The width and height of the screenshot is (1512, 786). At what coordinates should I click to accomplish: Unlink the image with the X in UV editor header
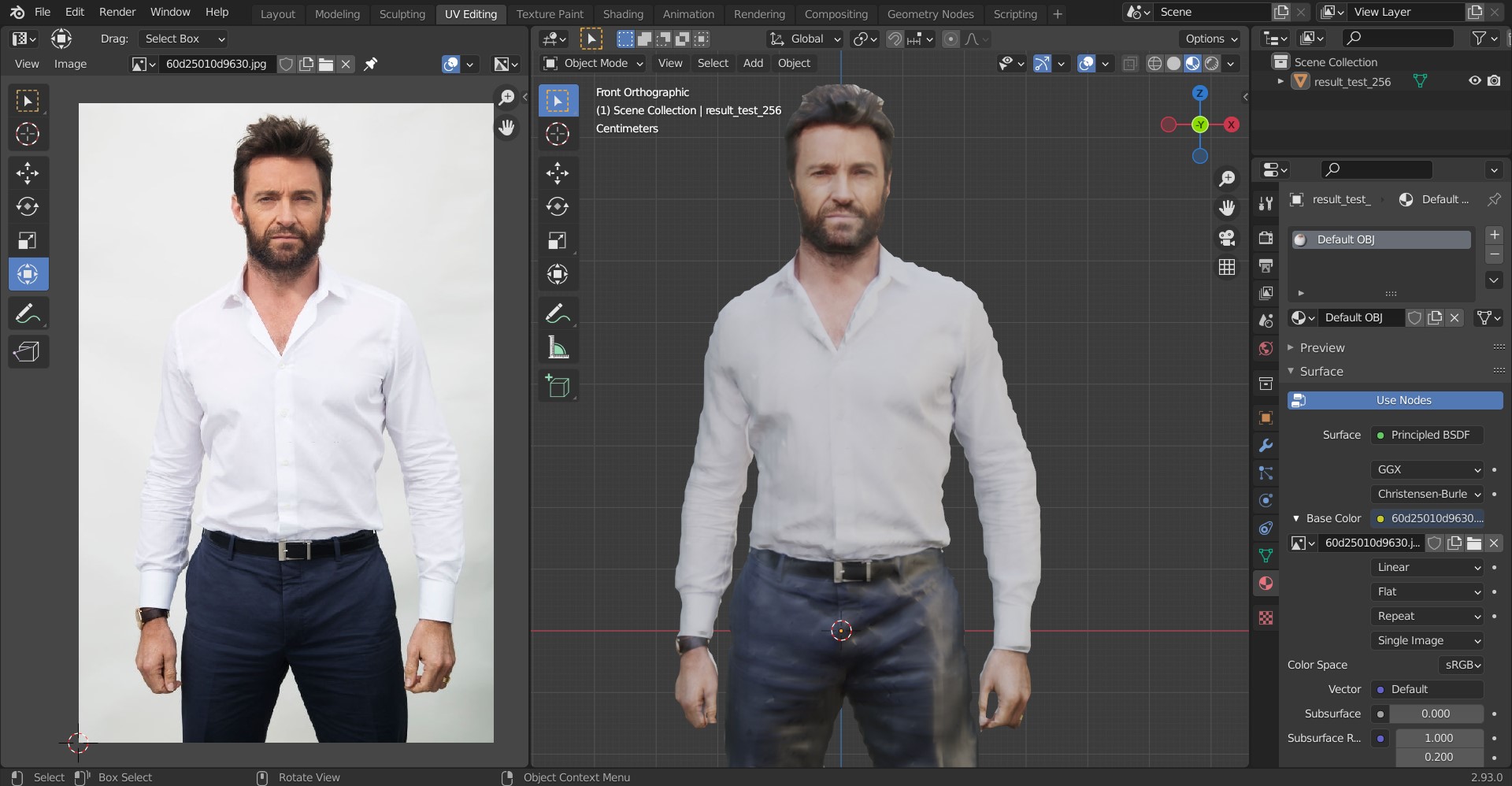point(346,64)
